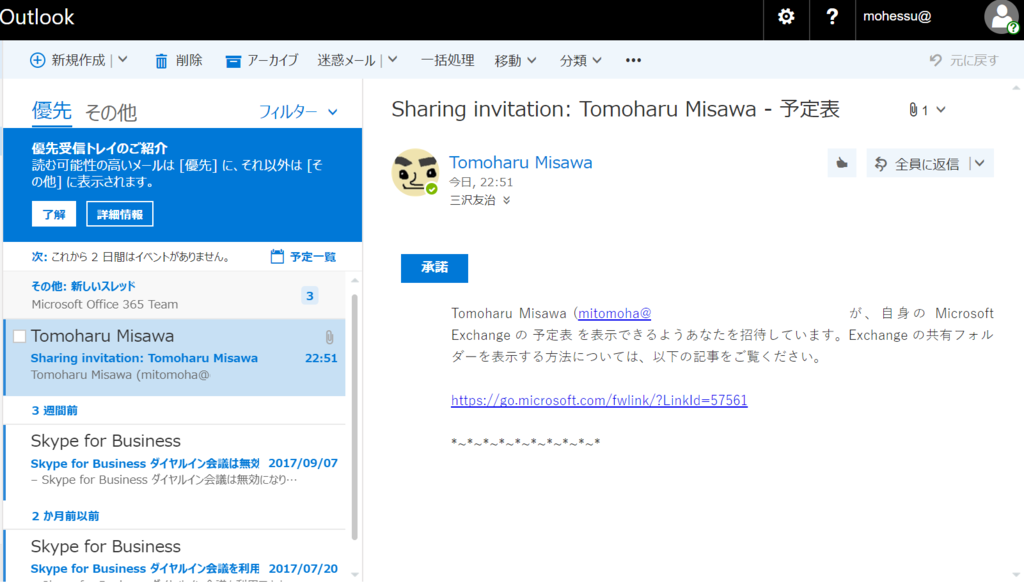
Task: Open the 分類 categories menu
Action: click(x=581, y=61)
